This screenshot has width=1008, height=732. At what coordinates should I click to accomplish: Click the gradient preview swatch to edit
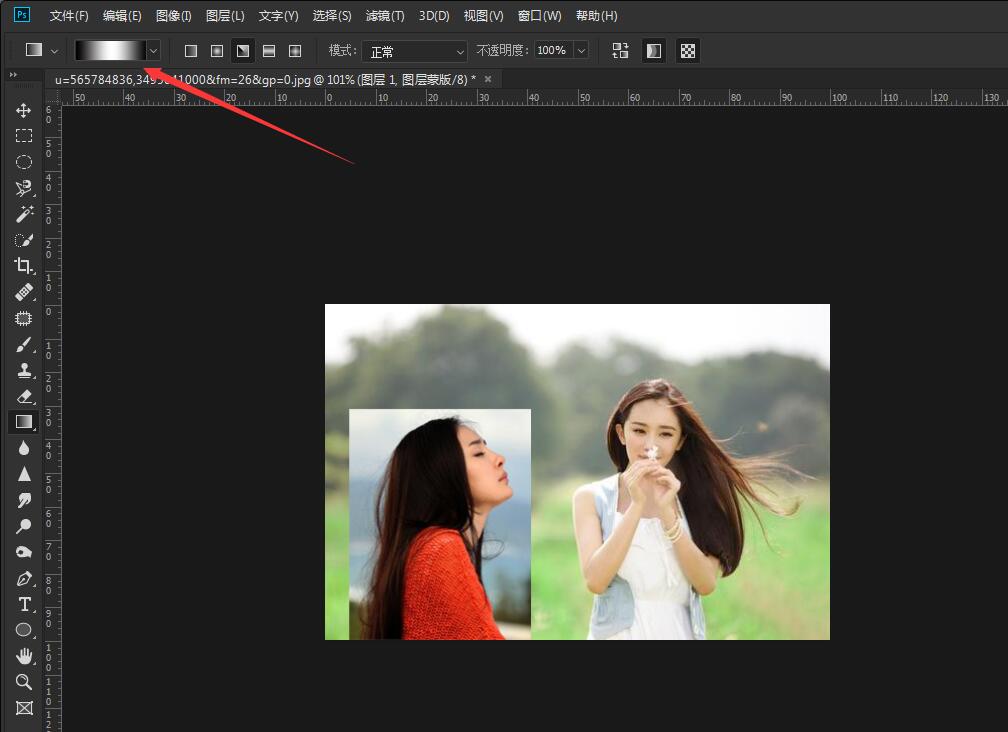tap(110, 50)
